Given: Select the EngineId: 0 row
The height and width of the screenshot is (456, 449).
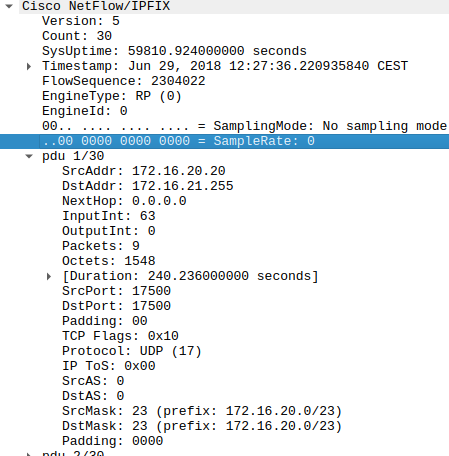Looking at the screenshot, I should click(85, 111).
